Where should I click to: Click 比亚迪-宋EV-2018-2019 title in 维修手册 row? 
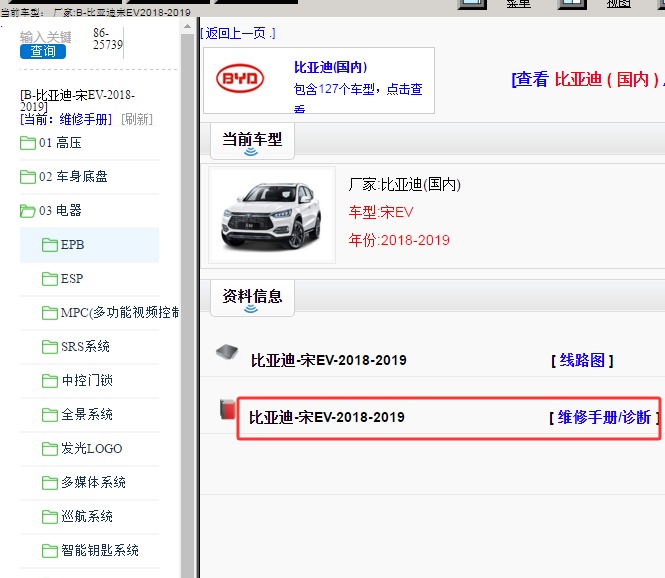[327, 418]
